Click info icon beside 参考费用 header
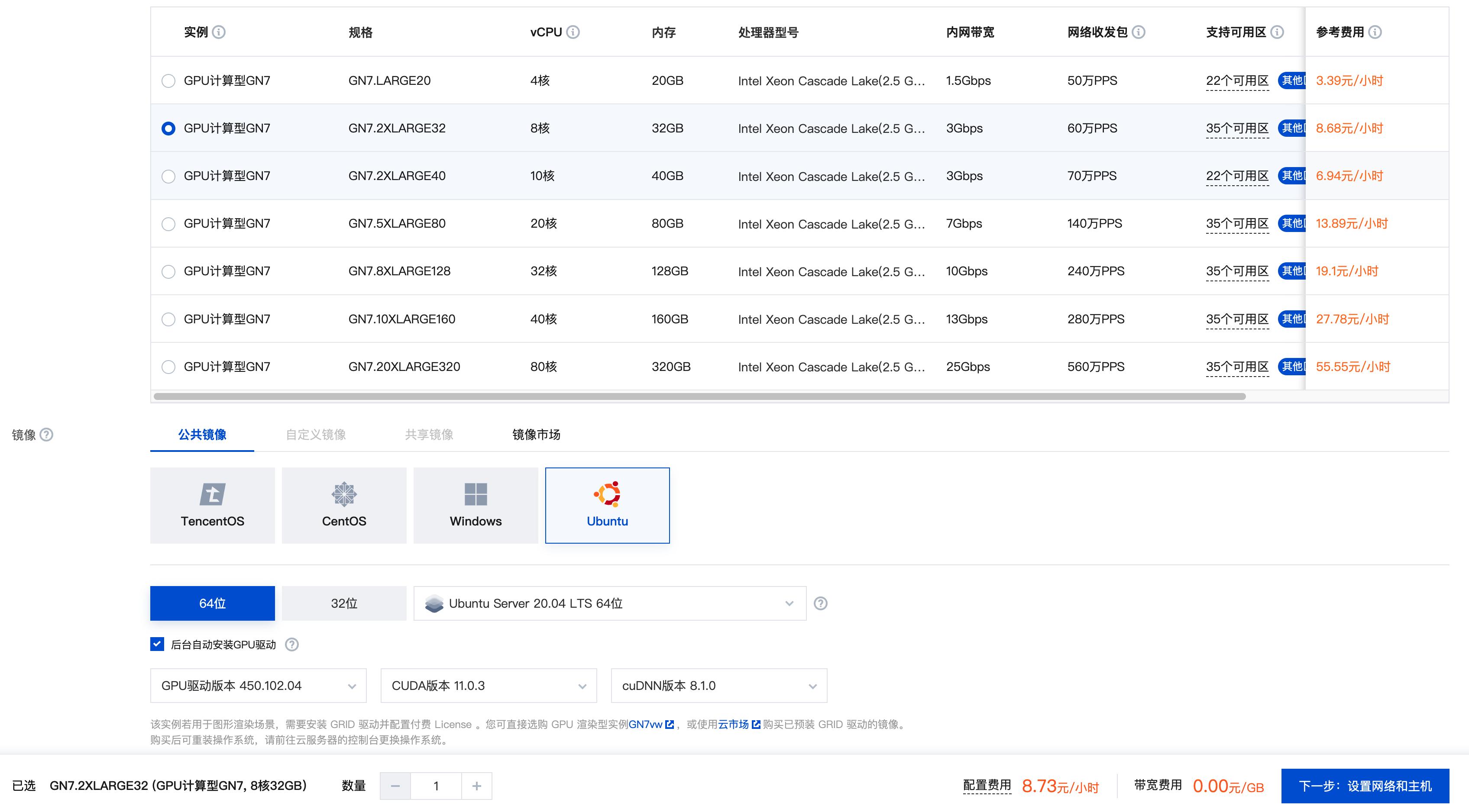1469x812 pixels. [x=1375, y=32]
